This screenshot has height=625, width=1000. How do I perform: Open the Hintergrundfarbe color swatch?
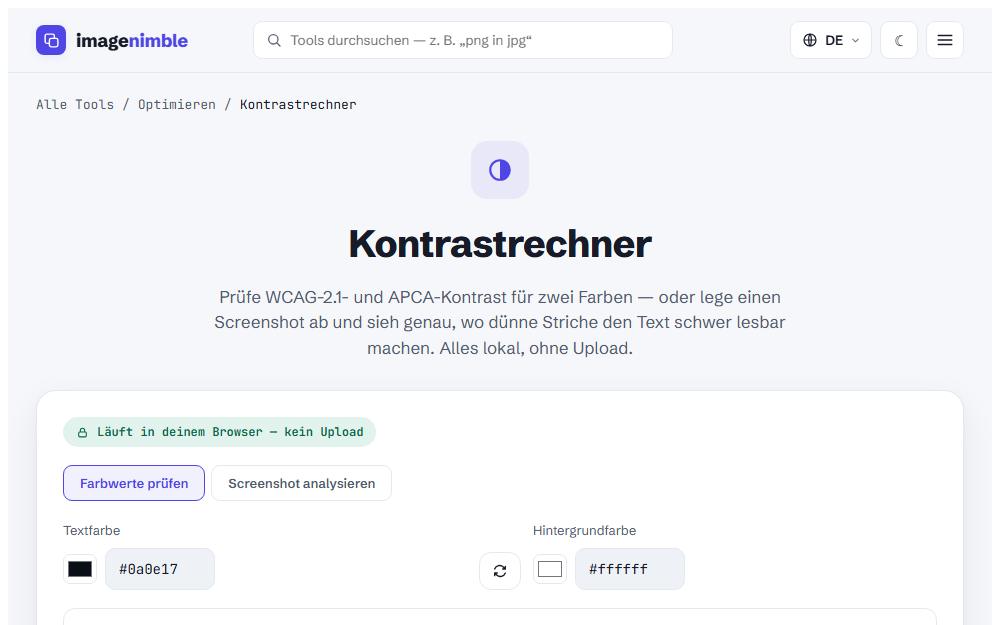[550, 569]
